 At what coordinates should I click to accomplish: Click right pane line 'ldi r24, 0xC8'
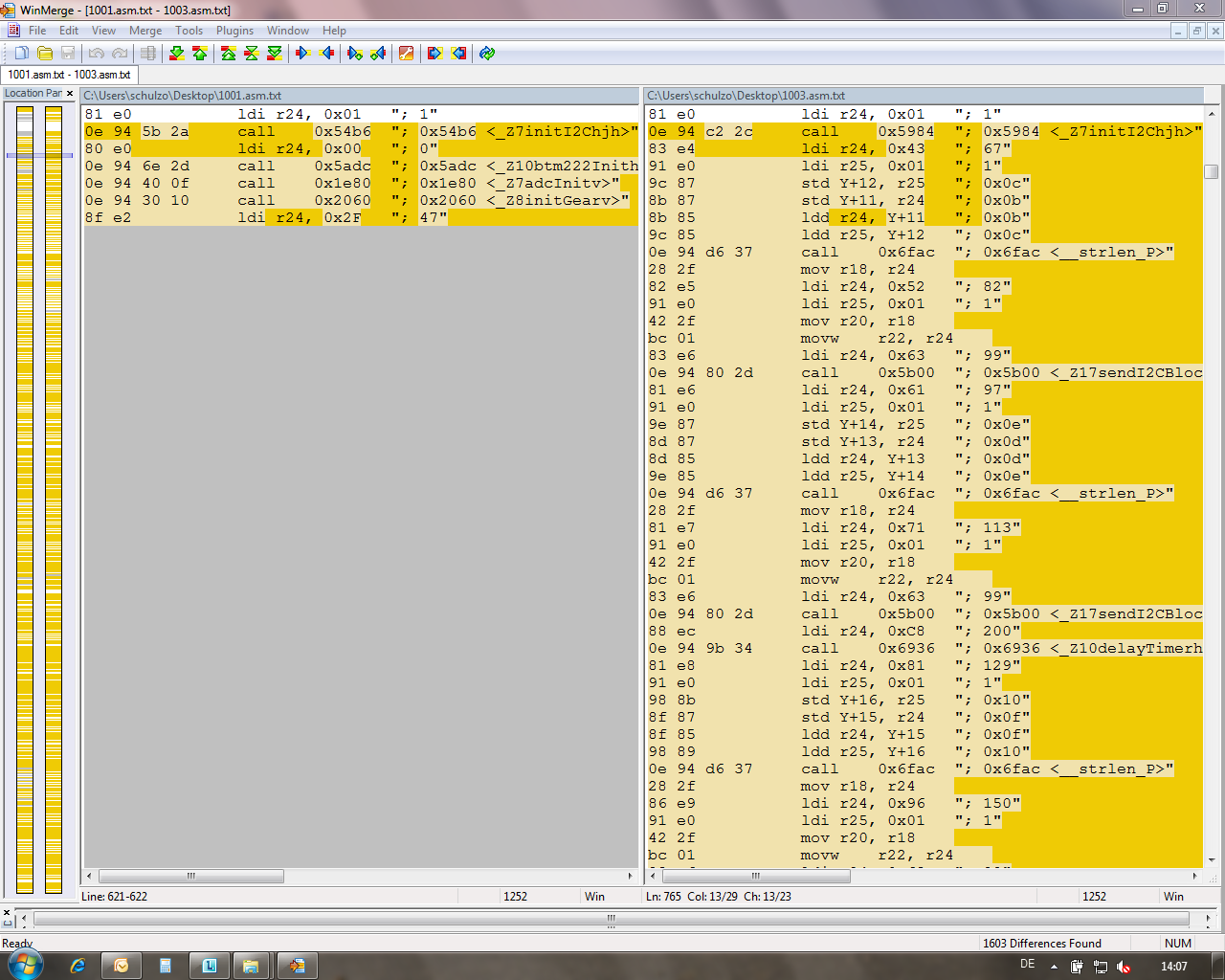[x=924, y=631]
